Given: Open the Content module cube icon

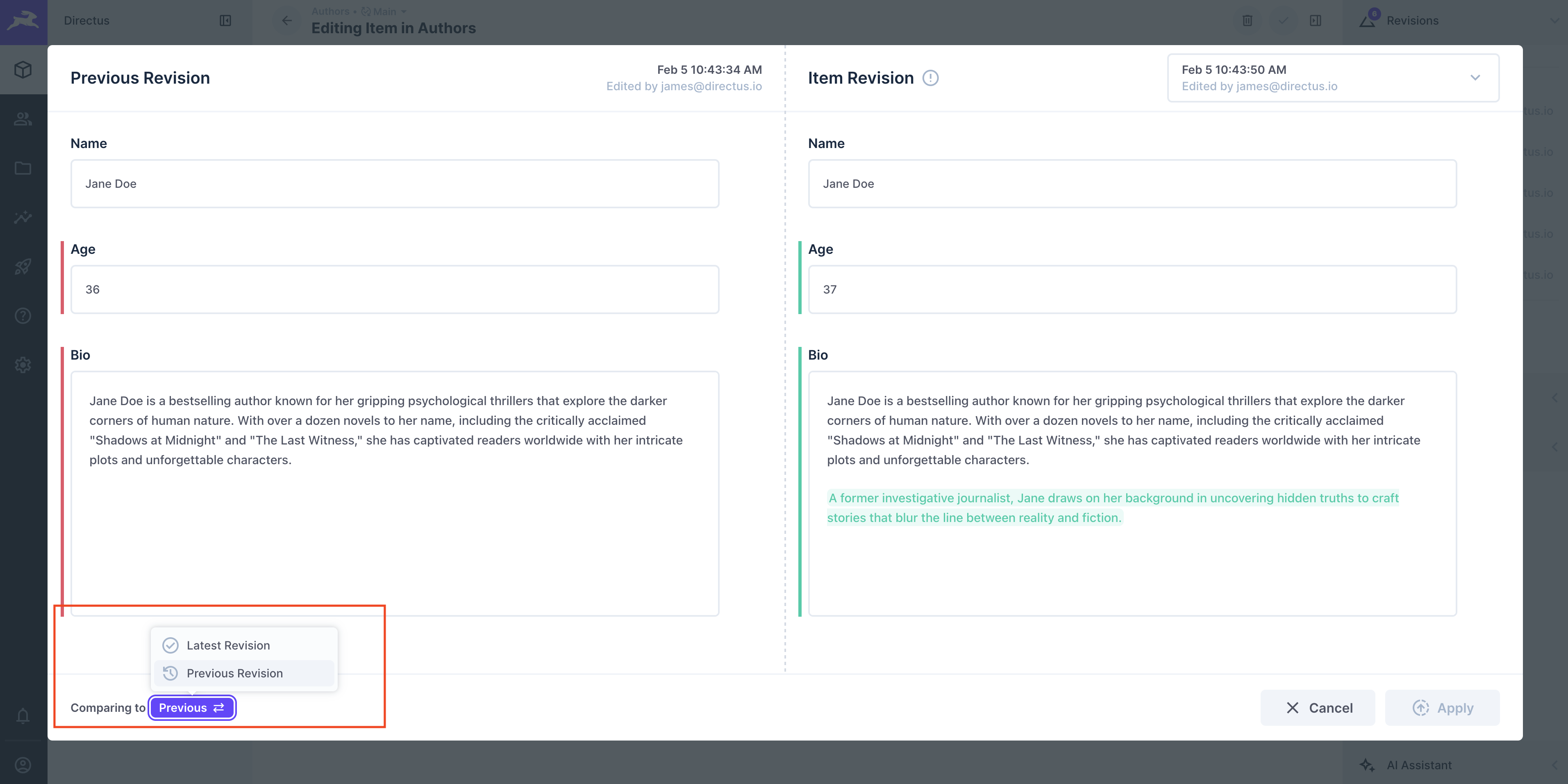Looking at the screenshot, I should pos(23,69).
